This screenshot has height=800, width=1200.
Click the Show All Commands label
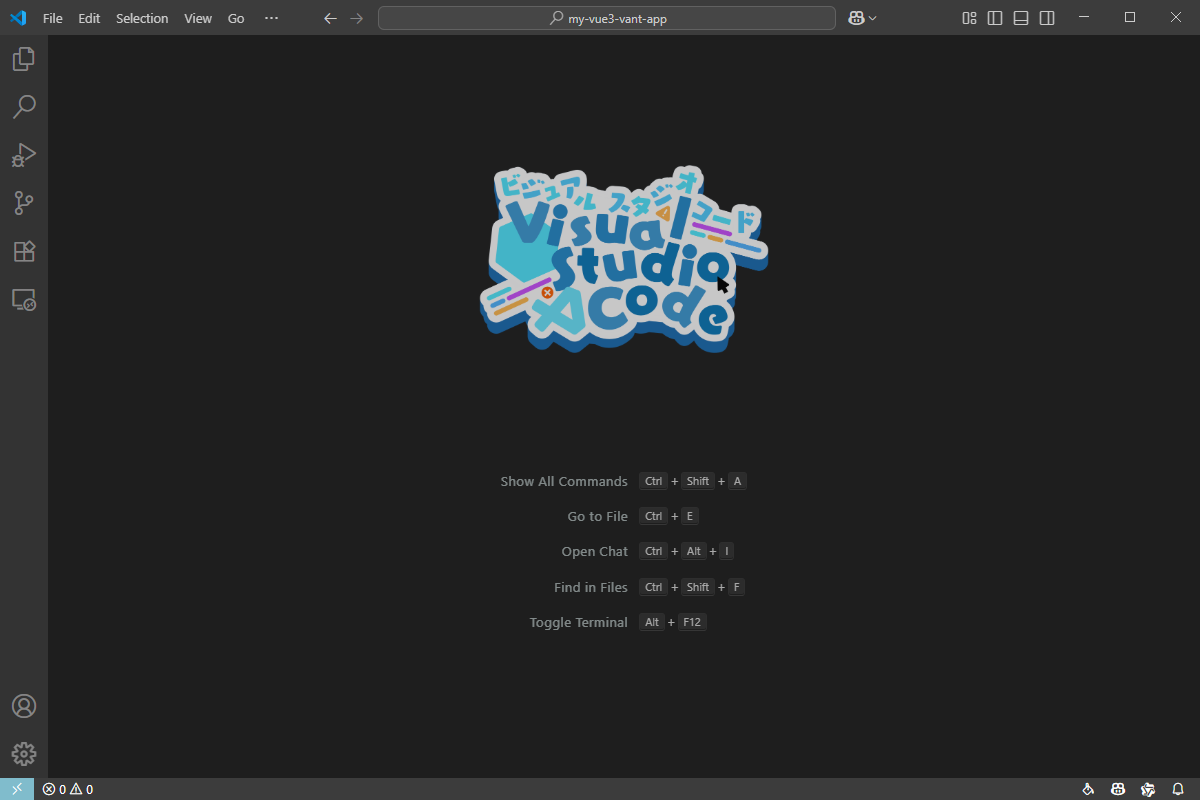coord(564,481)
